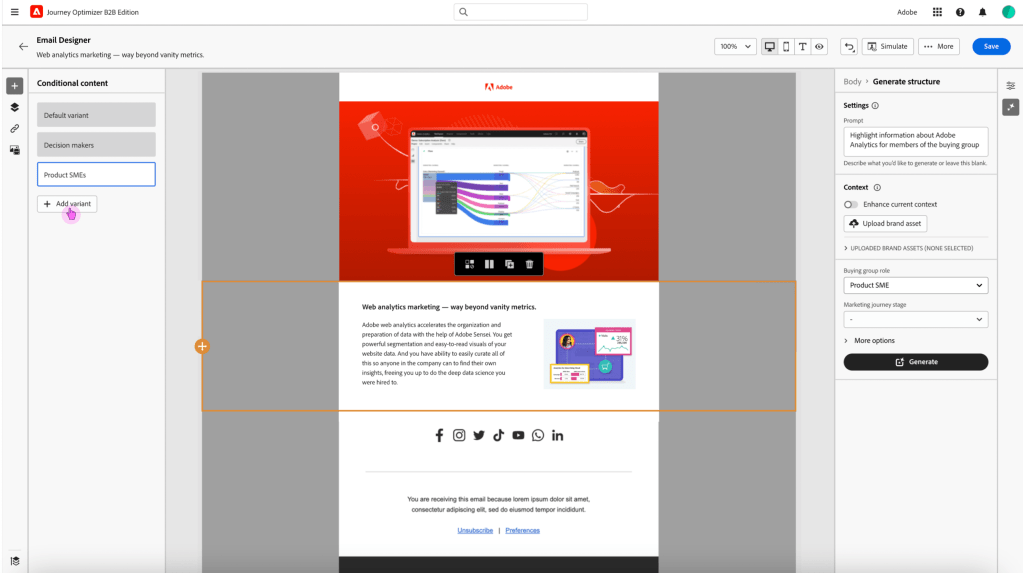This screenshot has width=1023, height=573.
Task: Select the Decision makers variant
Action: coord(96,145)
